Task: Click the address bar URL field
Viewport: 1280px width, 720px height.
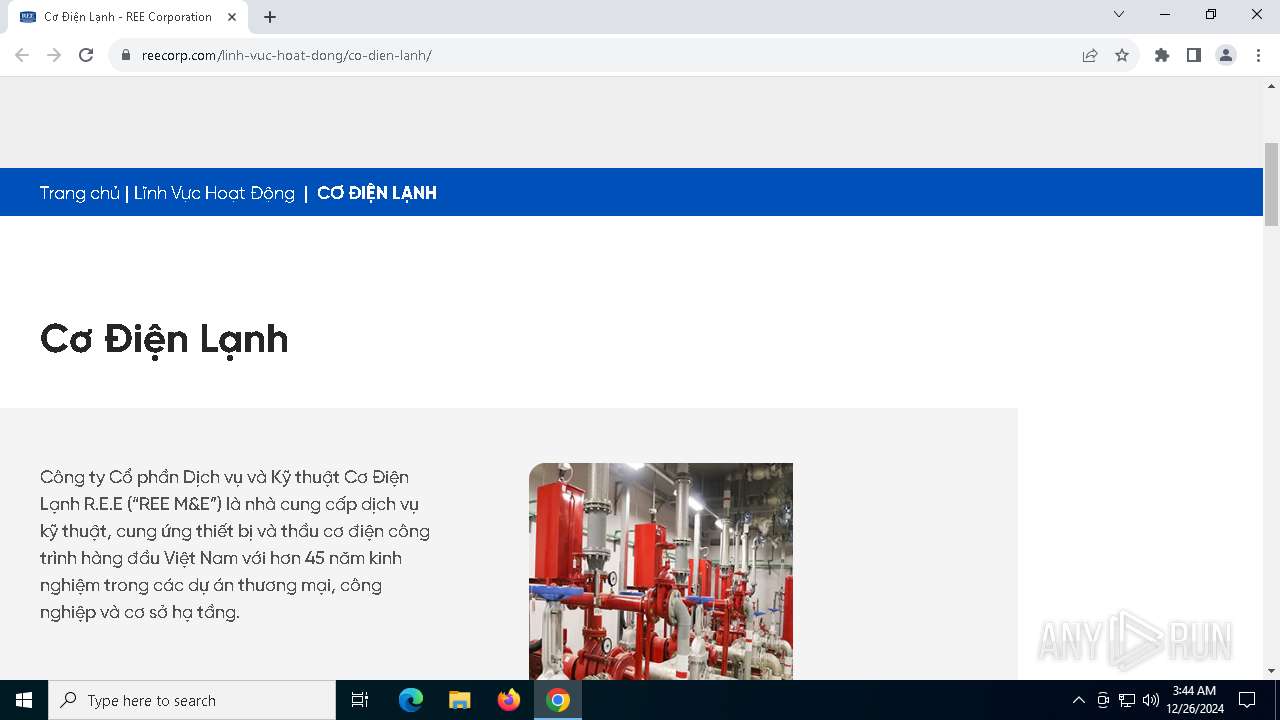Action: click(x=600, y=55)
